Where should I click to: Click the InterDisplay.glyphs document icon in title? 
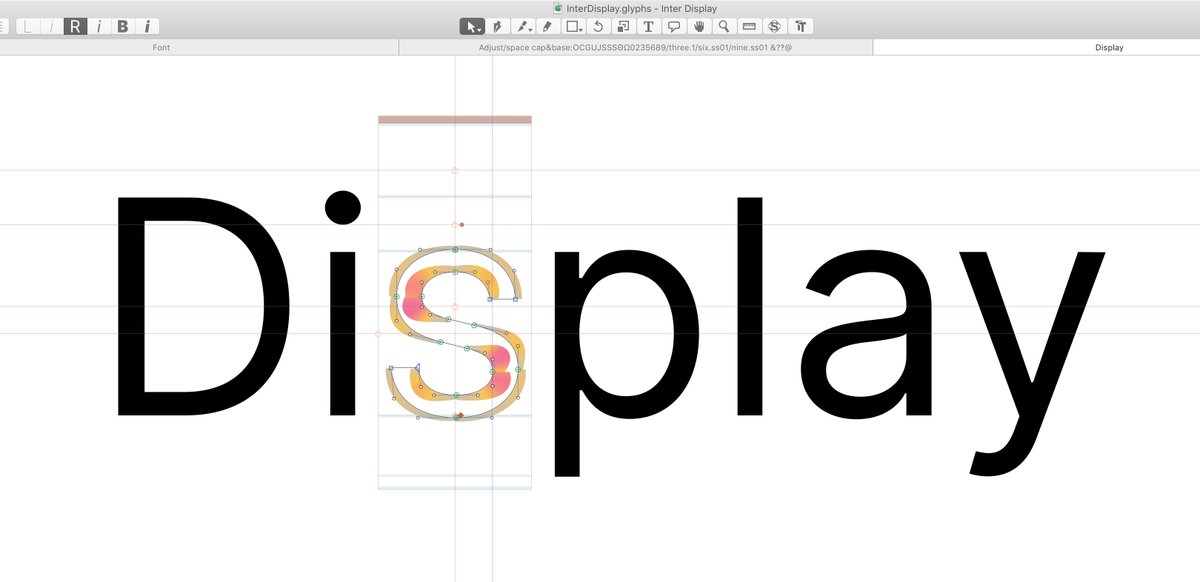(x=557, y=8)
